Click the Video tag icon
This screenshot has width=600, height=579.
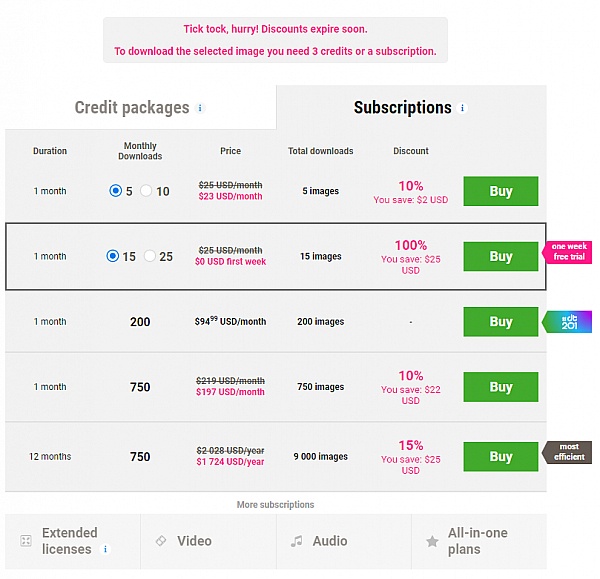point(161,541)
